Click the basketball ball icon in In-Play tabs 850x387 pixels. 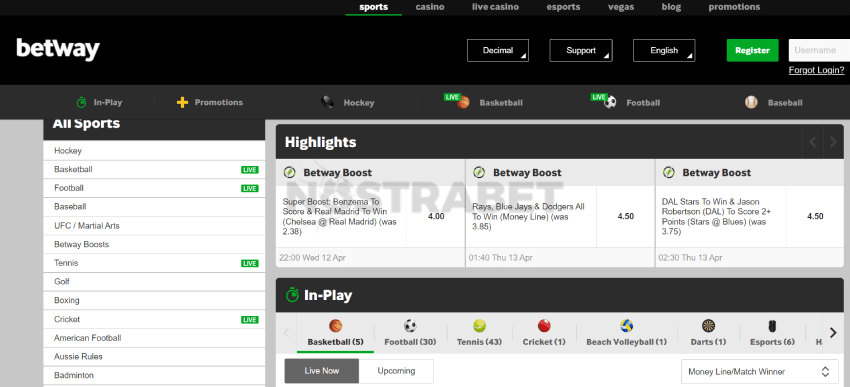(336, 326)
